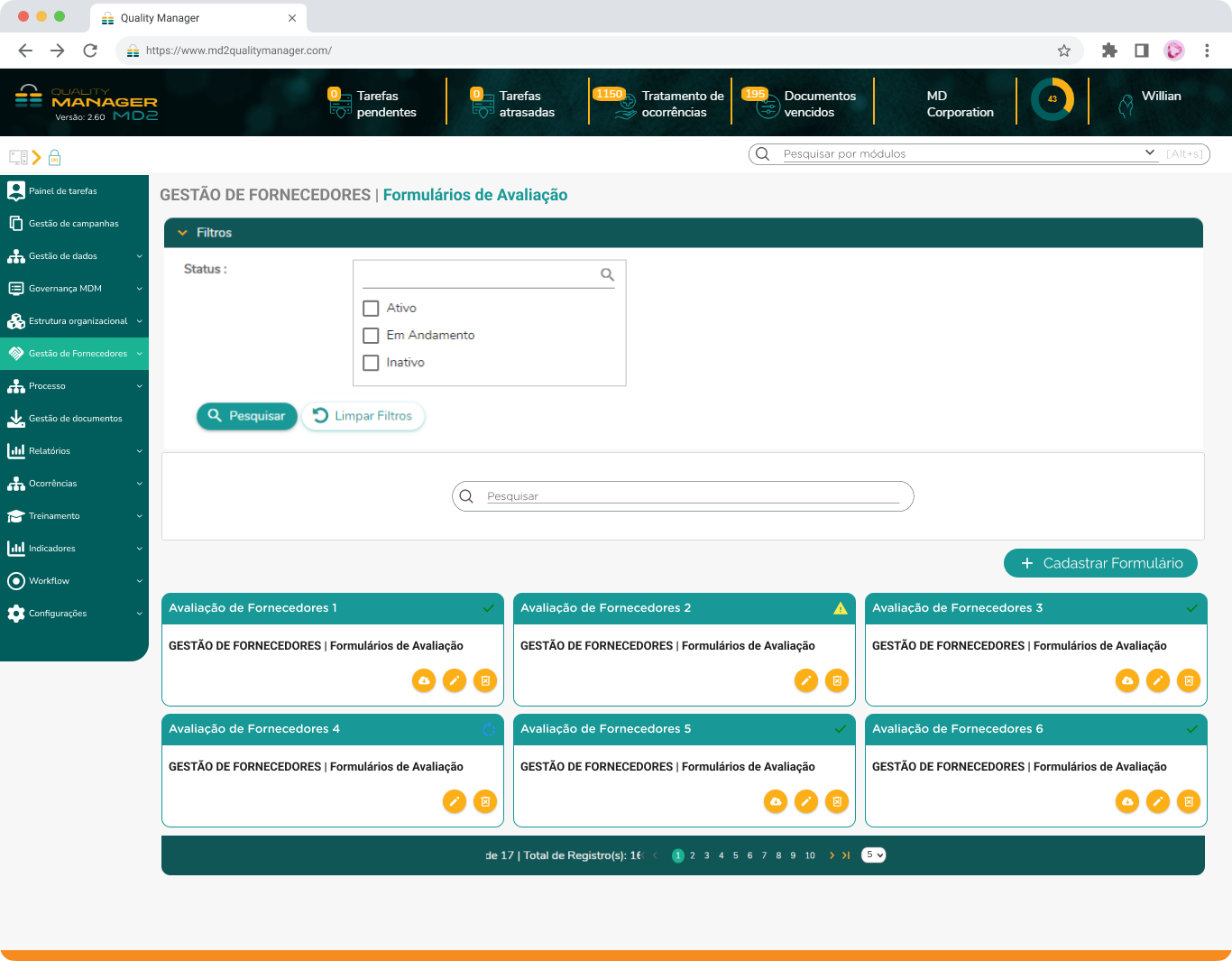Click edit pencil icon on Avaliação de Fornecedores 1
The image size is (1232, 961).
[x=455, y=680]
